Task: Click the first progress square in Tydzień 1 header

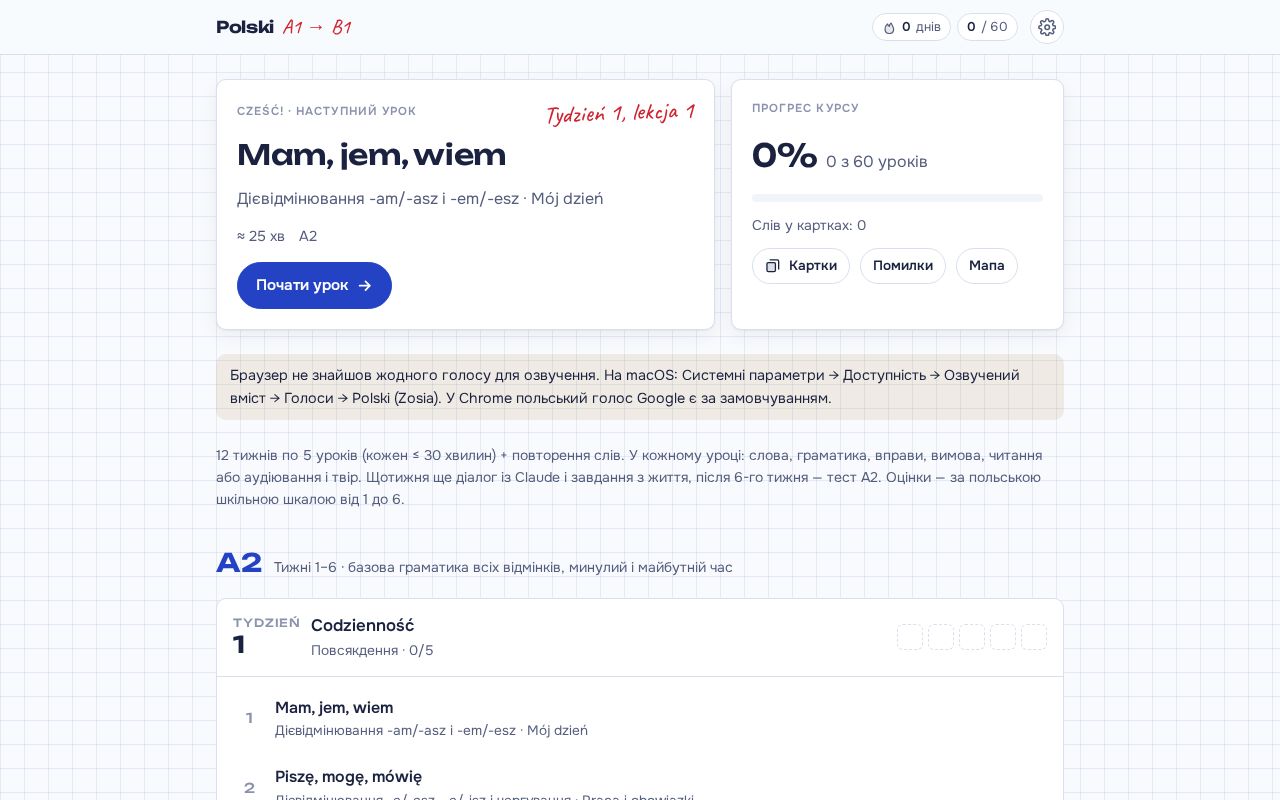Action: pyautogui.click(x=910, y=637)
